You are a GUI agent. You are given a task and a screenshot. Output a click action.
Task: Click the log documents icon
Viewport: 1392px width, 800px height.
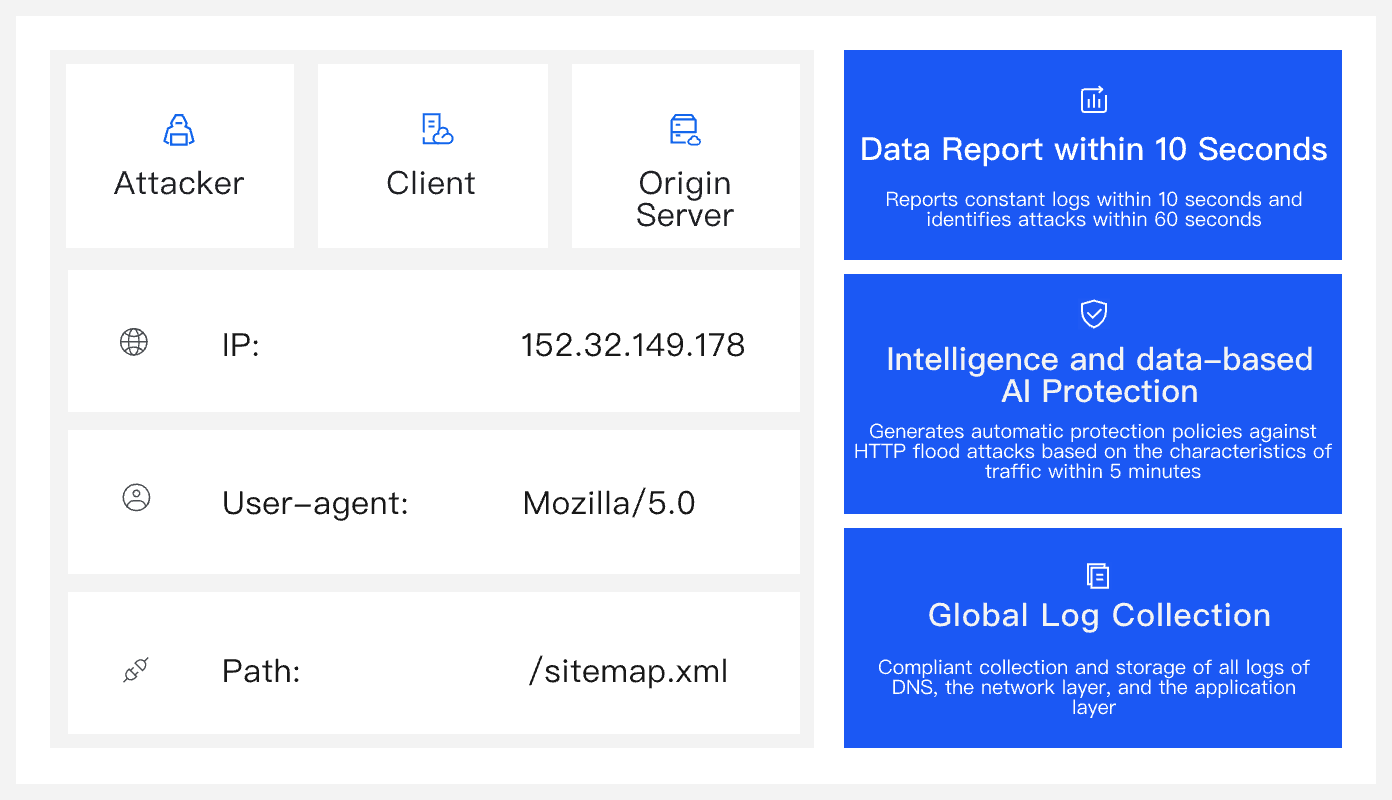tap(1097, 576)
